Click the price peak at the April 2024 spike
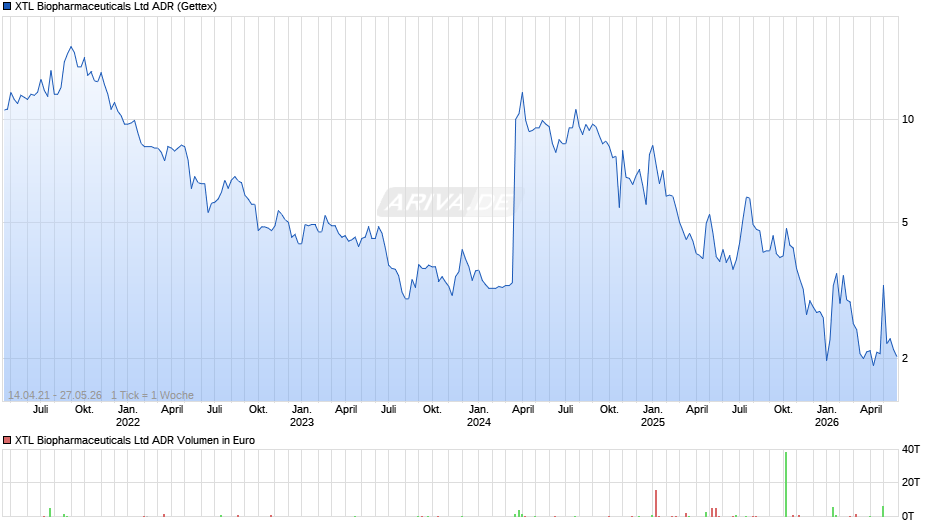 click(x=522, y=93)
